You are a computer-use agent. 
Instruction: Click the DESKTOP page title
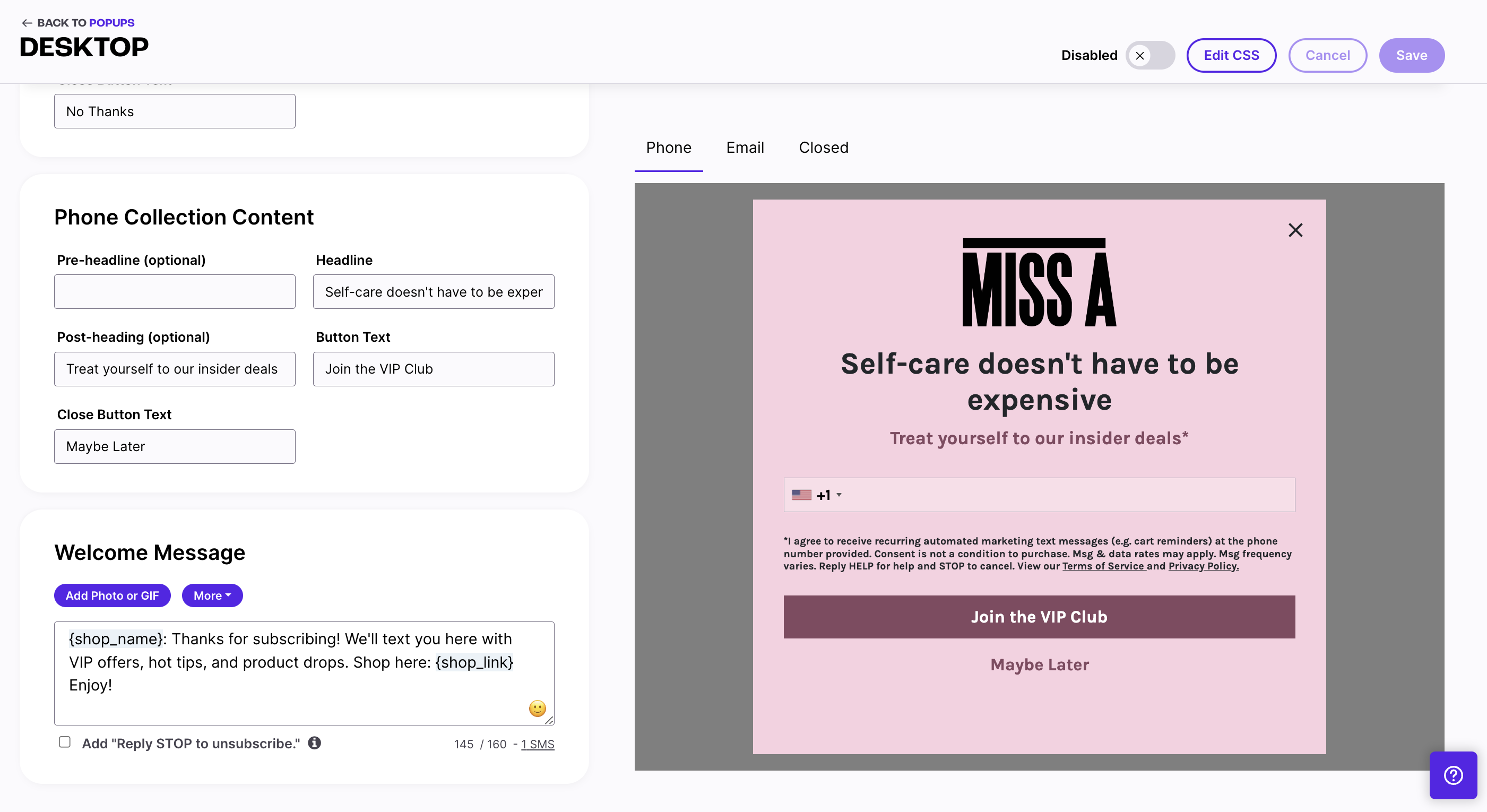(x=84, y=47)
